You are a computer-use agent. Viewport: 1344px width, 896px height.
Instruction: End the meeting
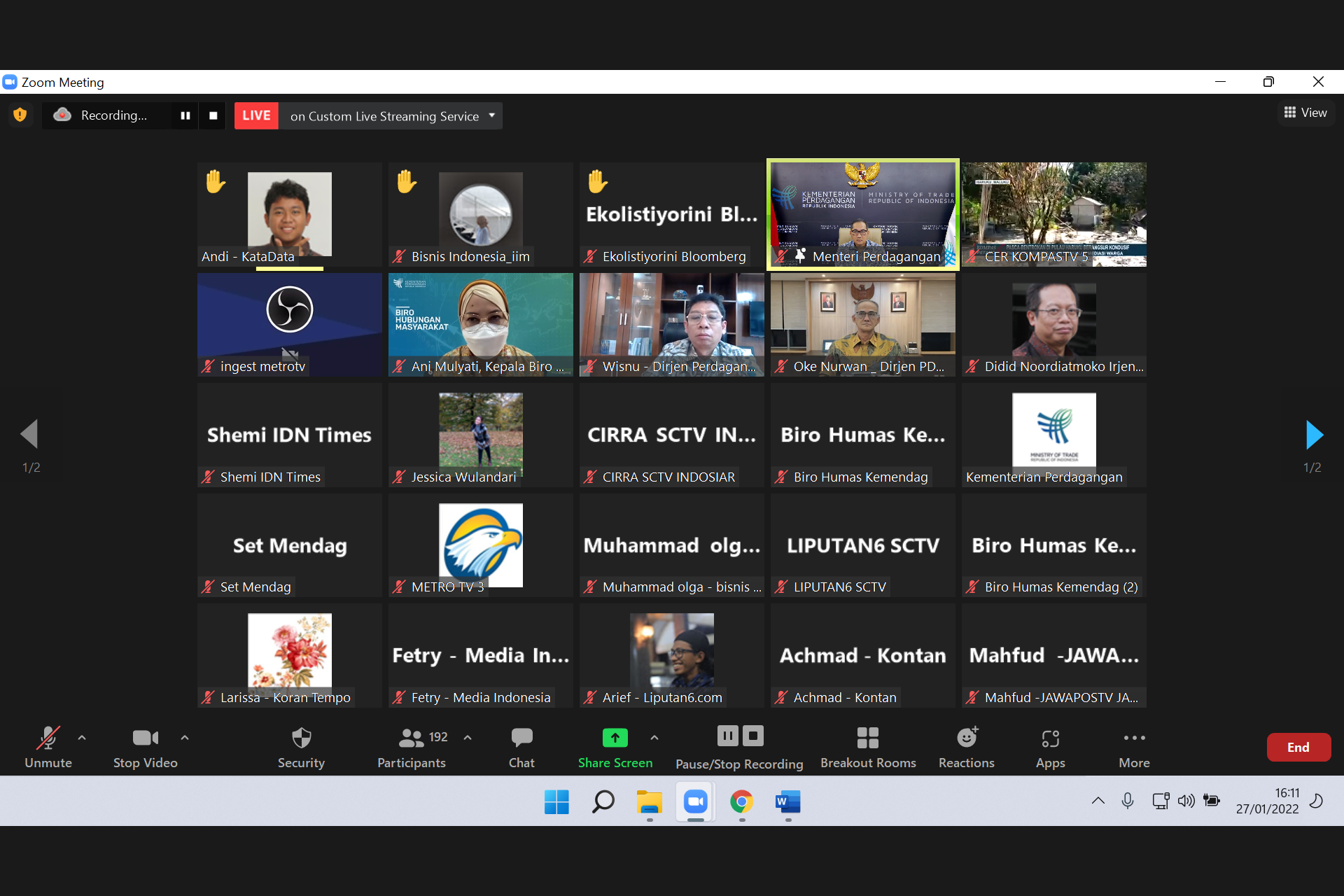pyautogui.click(x=1298, y=747)
